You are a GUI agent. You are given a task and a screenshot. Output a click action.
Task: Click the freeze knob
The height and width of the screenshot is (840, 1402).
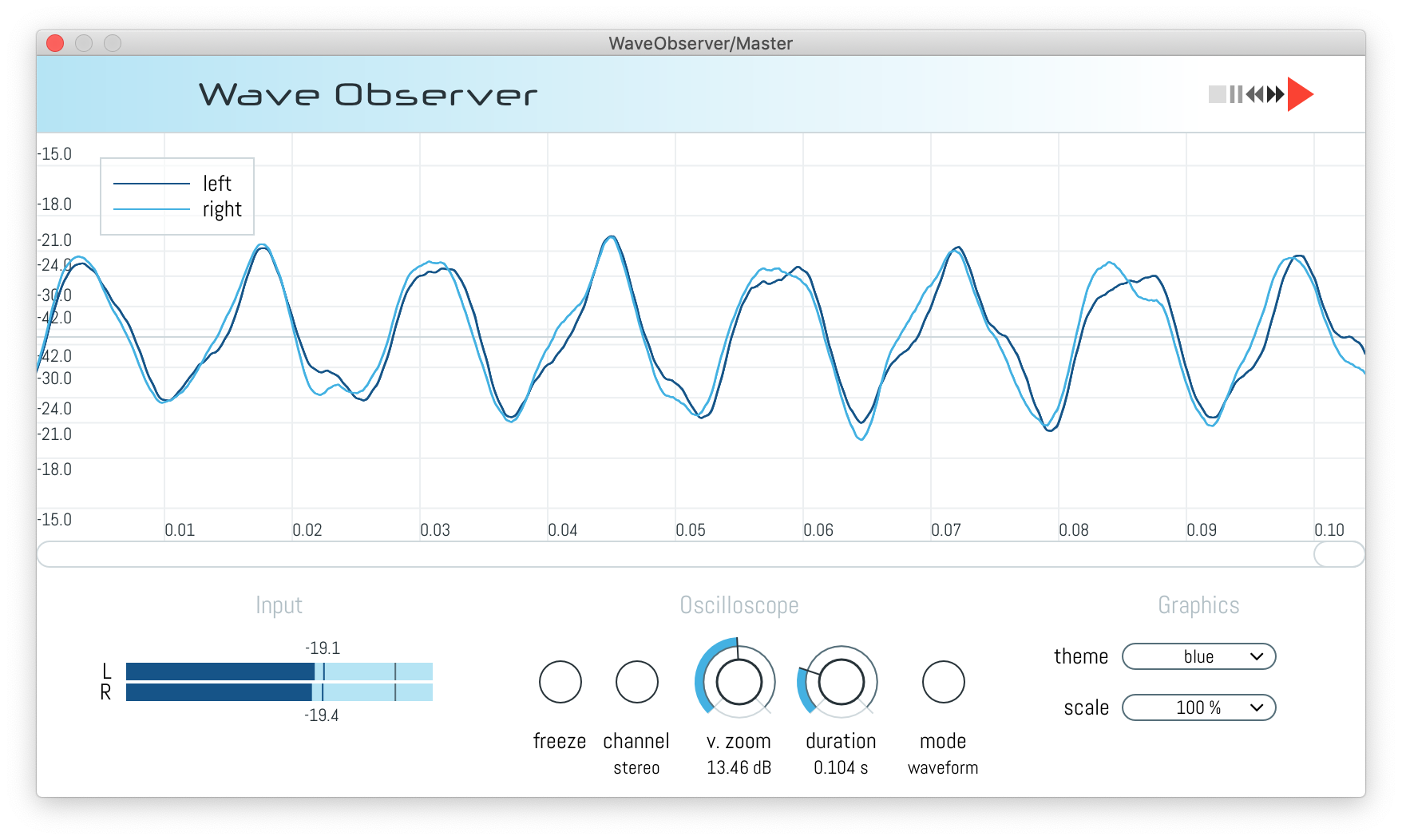(560, 682)
